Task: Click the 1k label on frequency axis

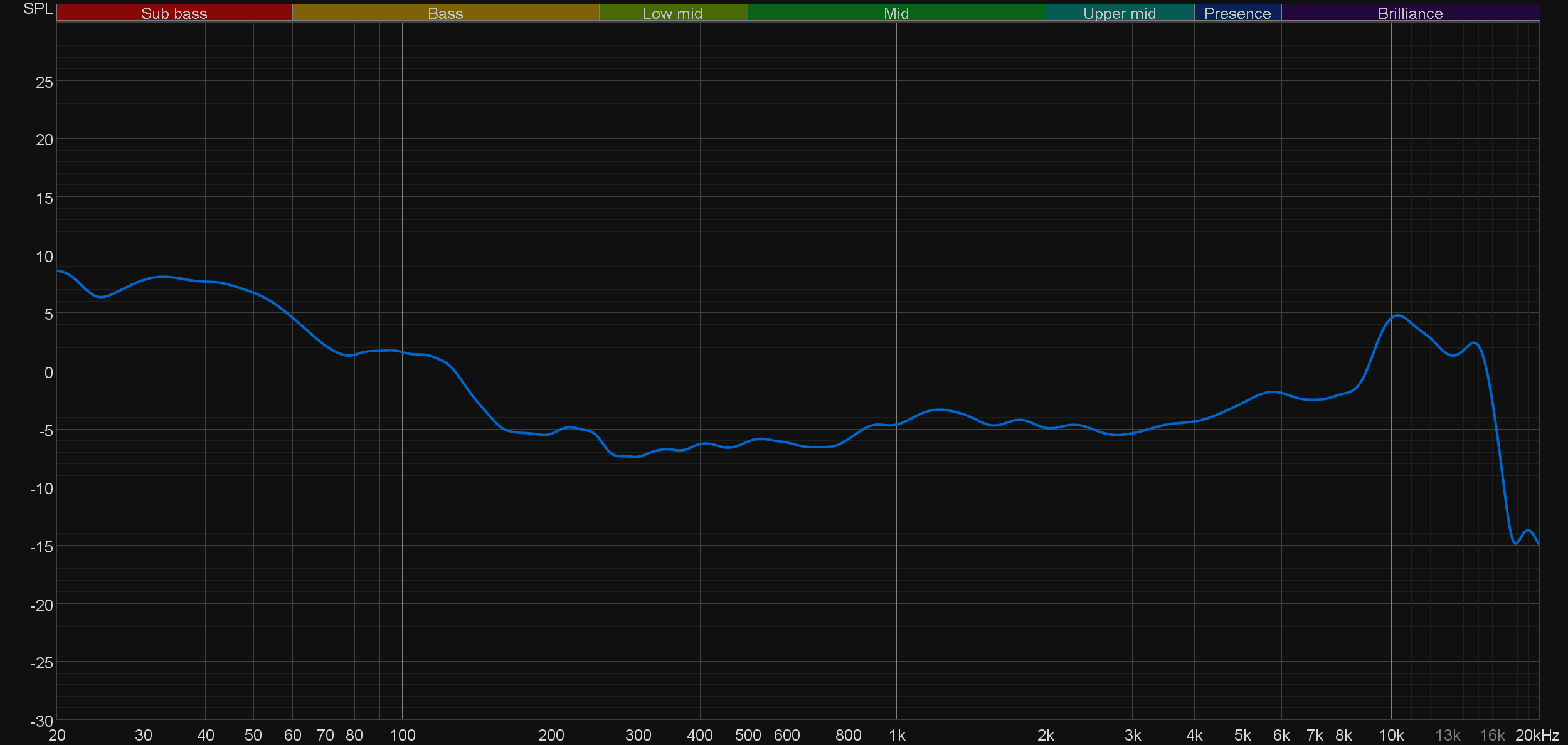Action: coord(897,735)
